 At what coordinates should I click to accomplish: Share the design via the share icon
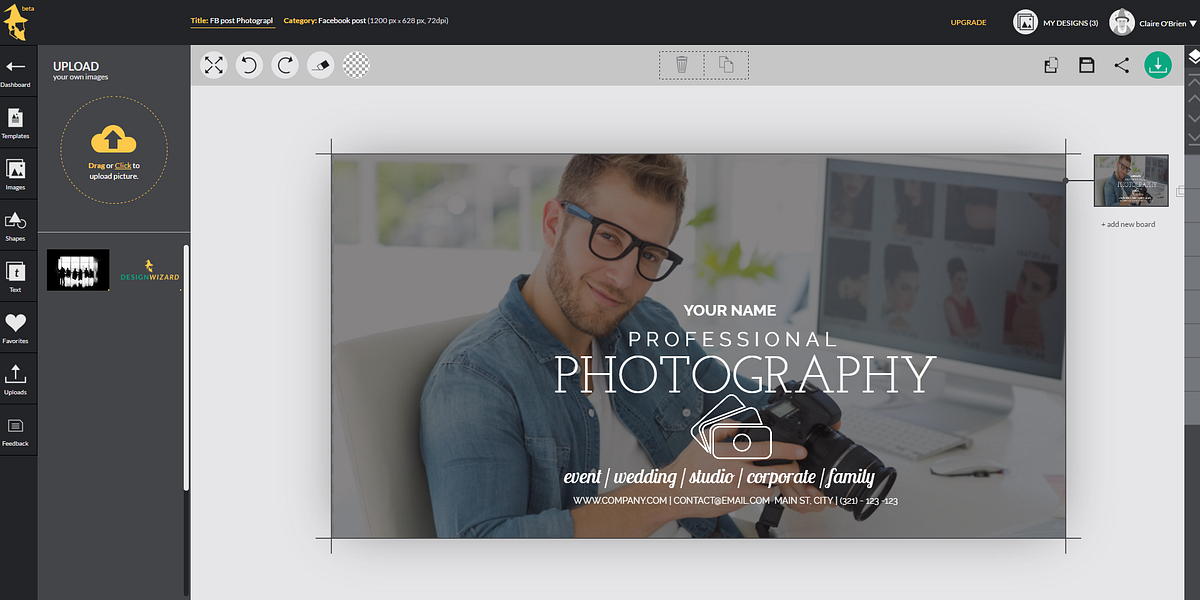click(1121, 64)
